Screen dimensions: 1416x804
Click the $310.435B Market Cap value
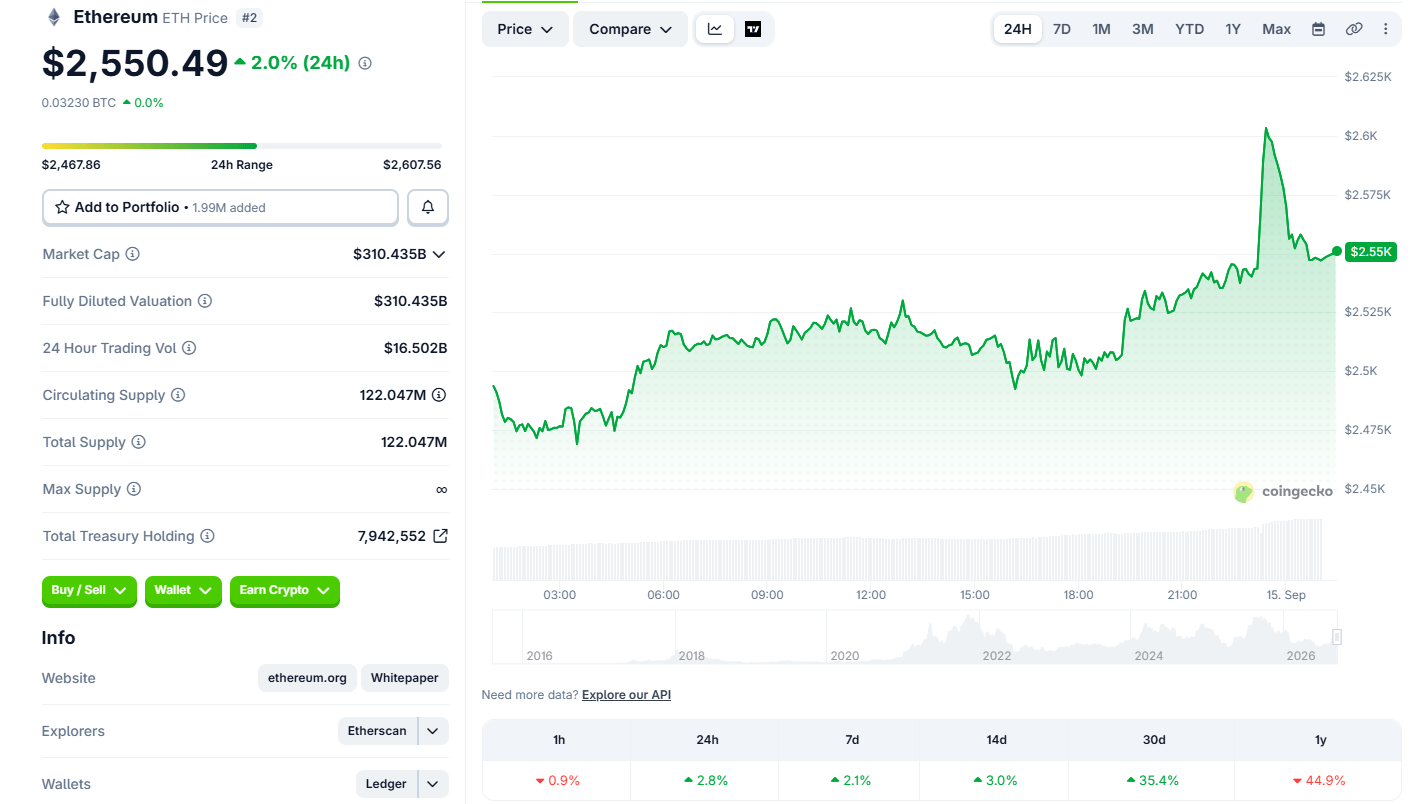(389, 254)
